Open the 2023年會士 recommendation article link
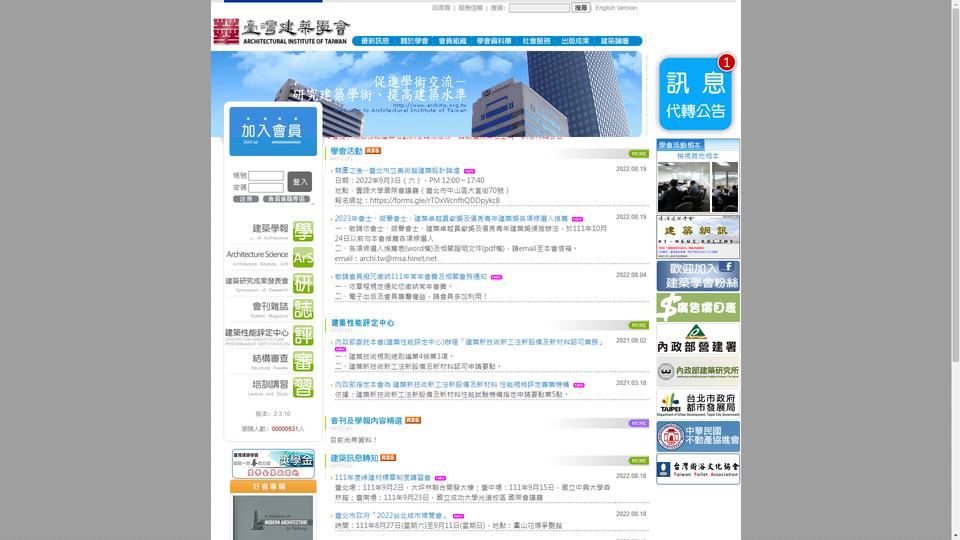This screenshot has height=540, width=960. pos(451,219)
